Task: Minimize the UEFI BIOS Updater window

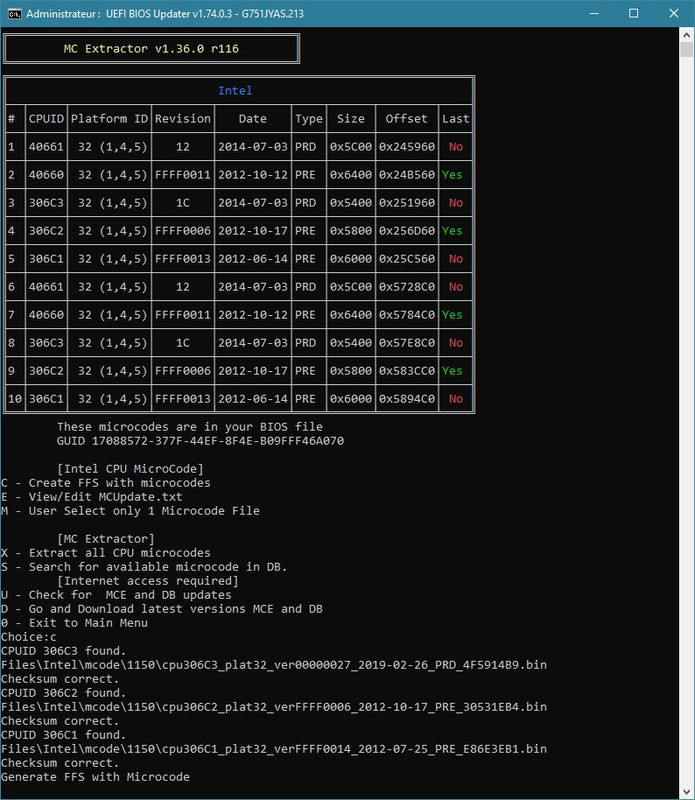Action: 594,14
